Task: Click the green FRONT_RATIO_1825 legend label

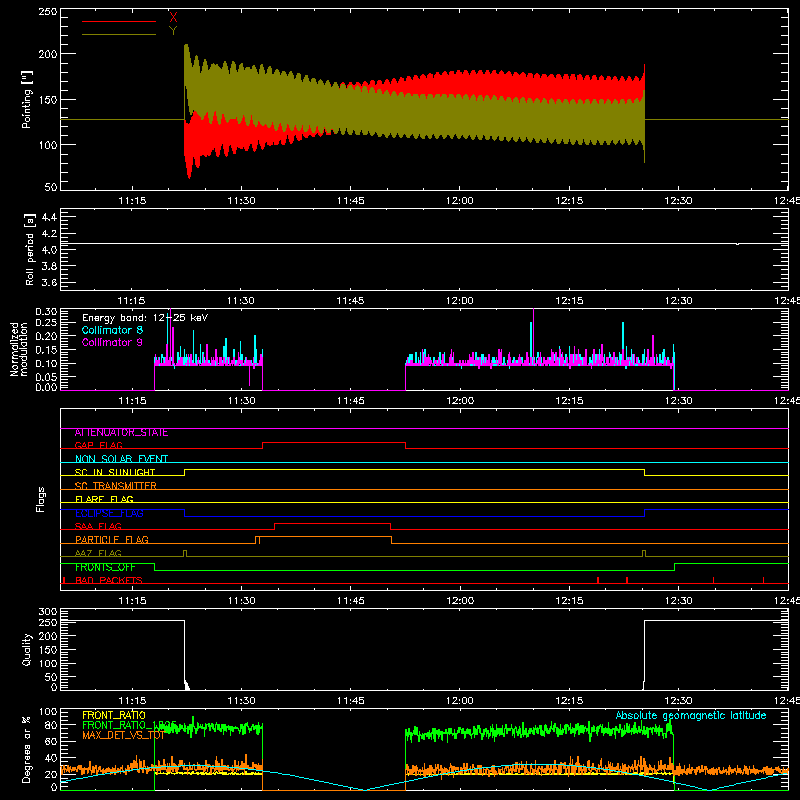Action: click(129, 725)
